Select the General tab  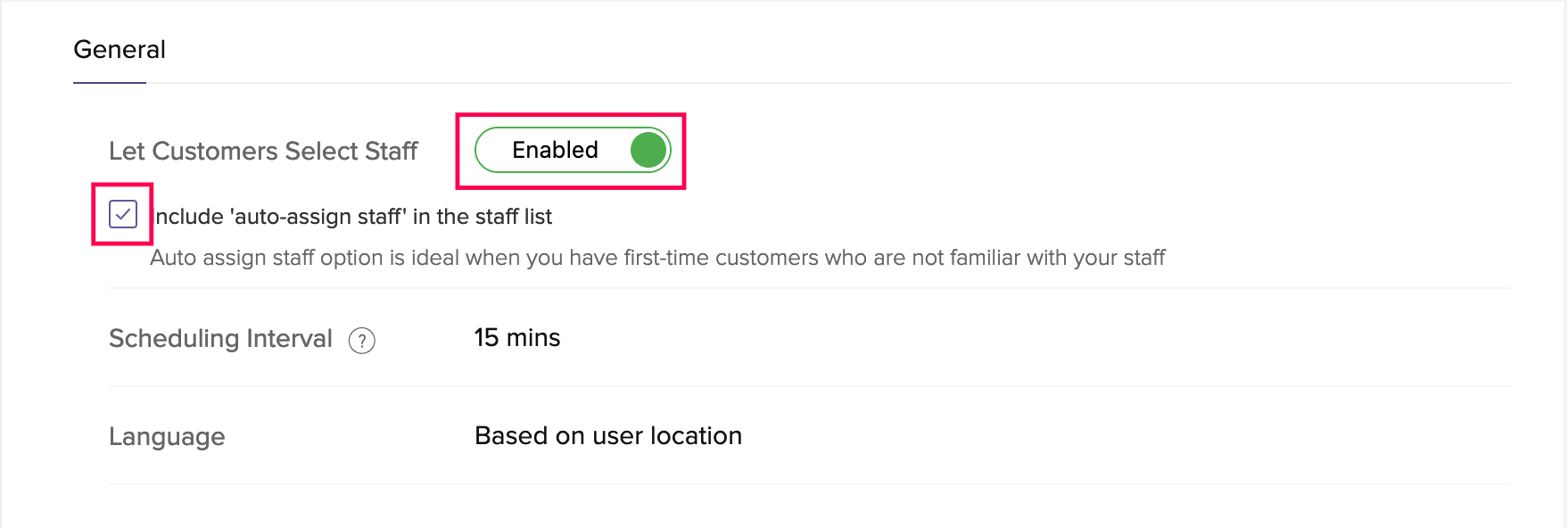120,50
